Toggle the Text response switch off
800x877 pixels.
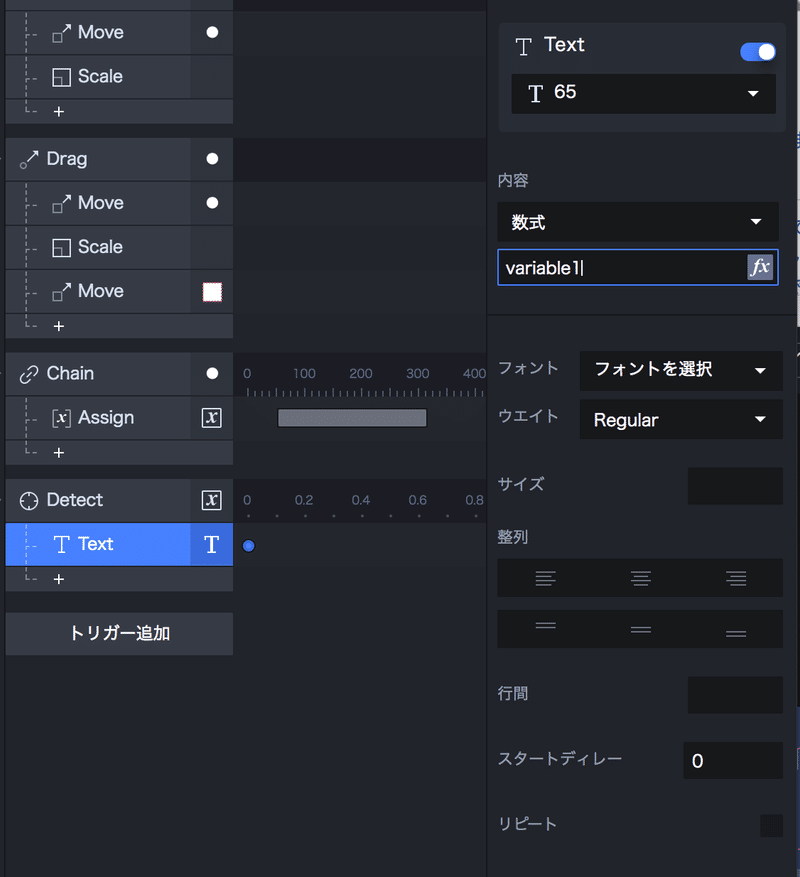pos(757,52)
